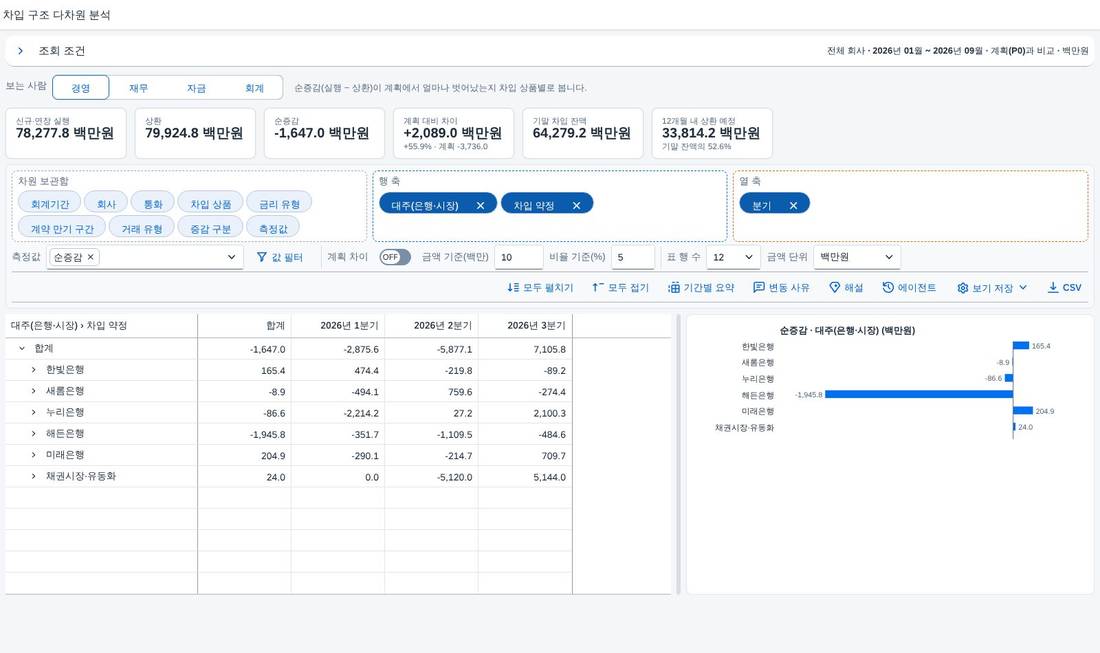Select the -2,214.2 cell for 누리은행
Viewport: 1100px width, 653px height.
(x=338, y=413)
